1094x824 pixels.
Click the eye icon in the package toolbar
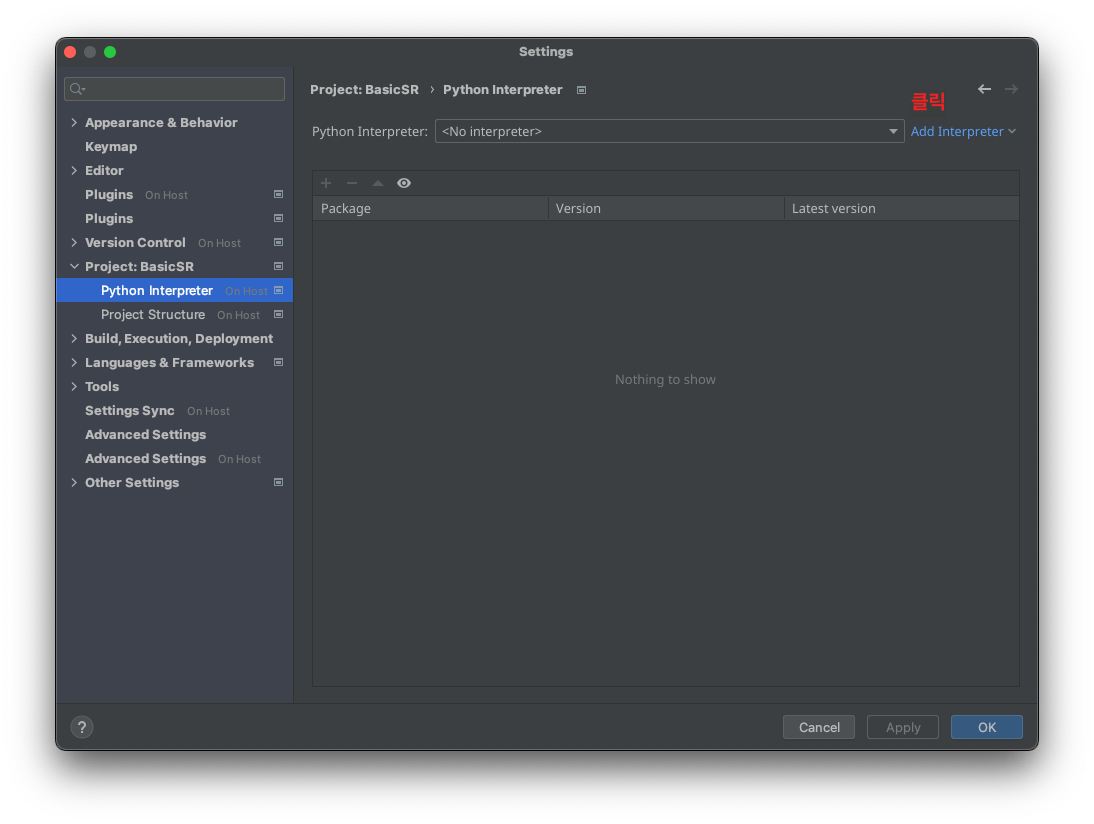pos(404,183)
